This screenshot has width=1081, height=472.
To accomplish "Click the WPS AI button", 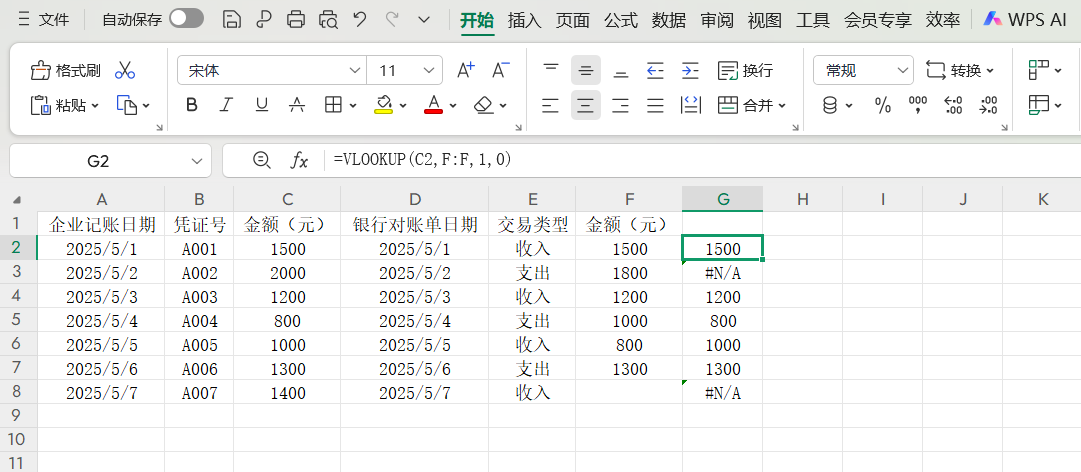I will pos(1025,19).
